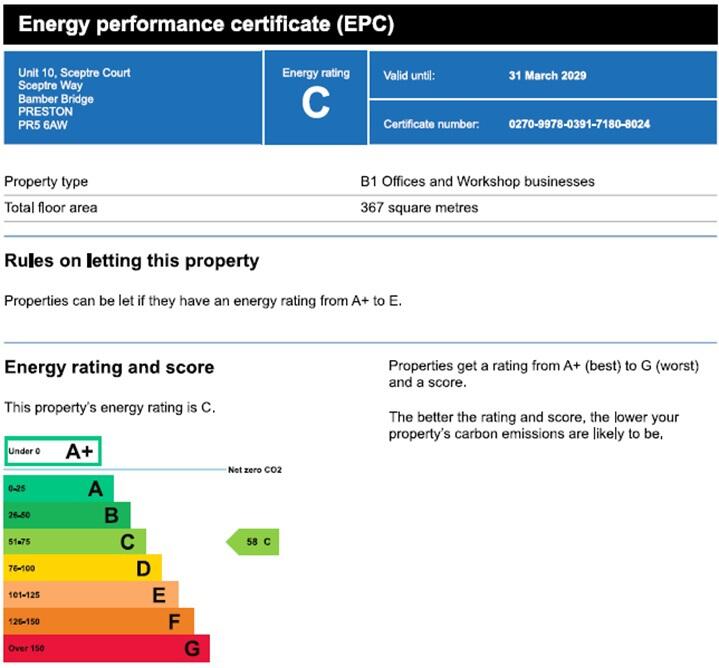
Task: Select the '367 square metres' value
Action: click(419, 208)
